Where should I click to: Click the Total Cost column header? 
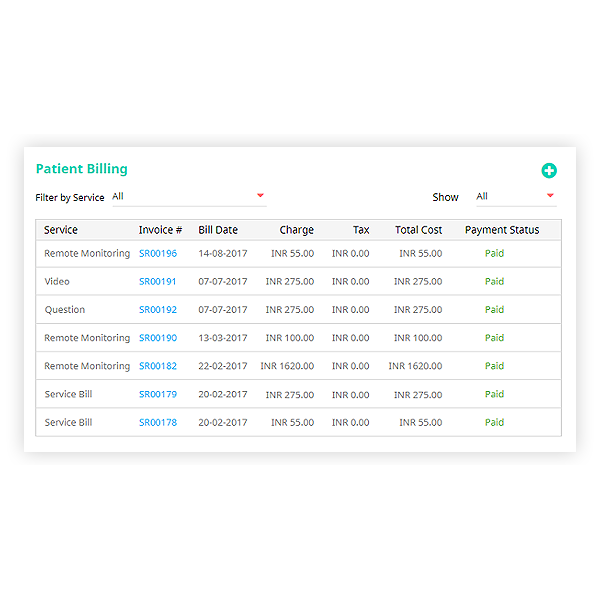(418, 230)
